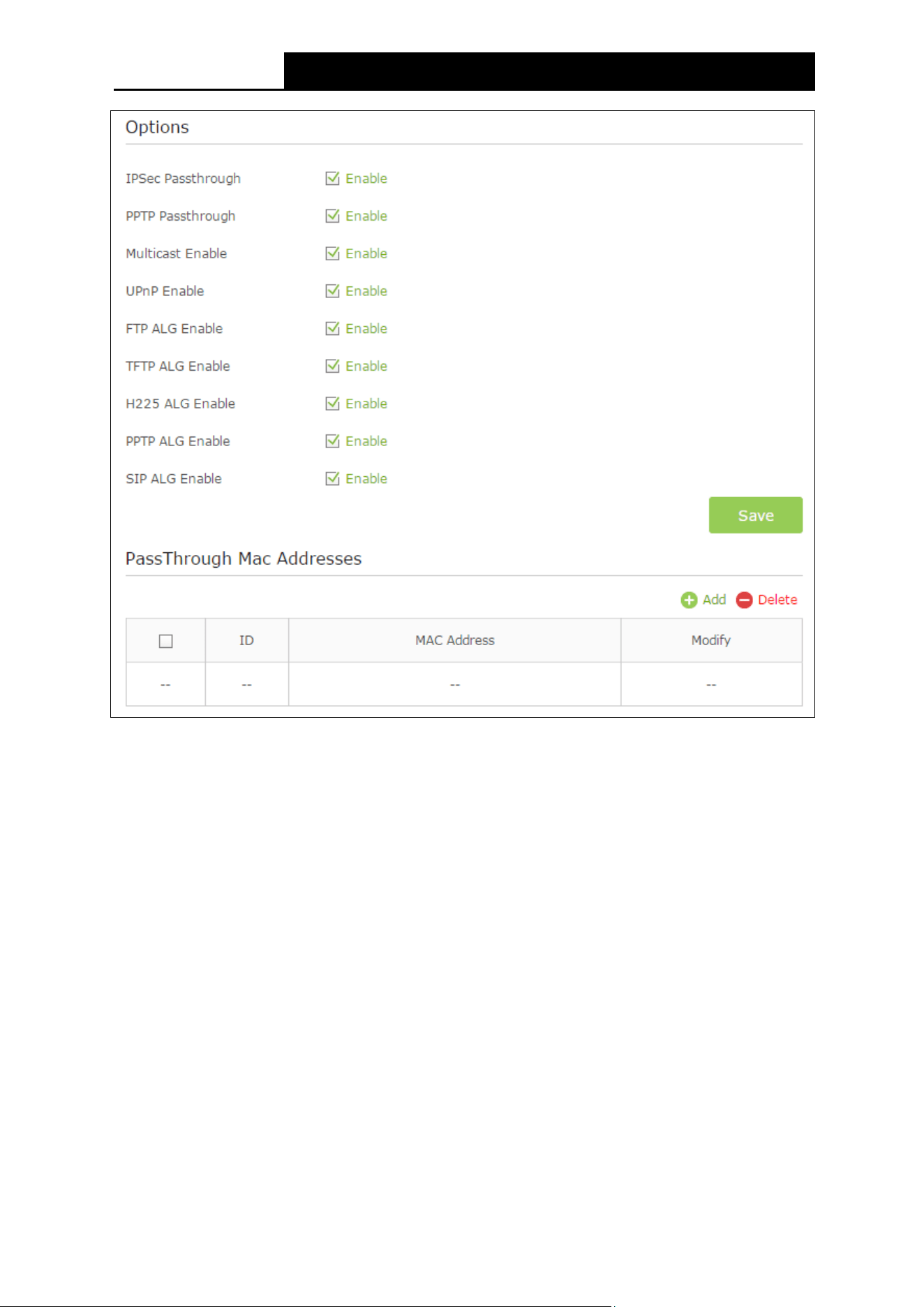Click the red Delete minus icon
924x1307 pixels.
(x=745, y=600)
